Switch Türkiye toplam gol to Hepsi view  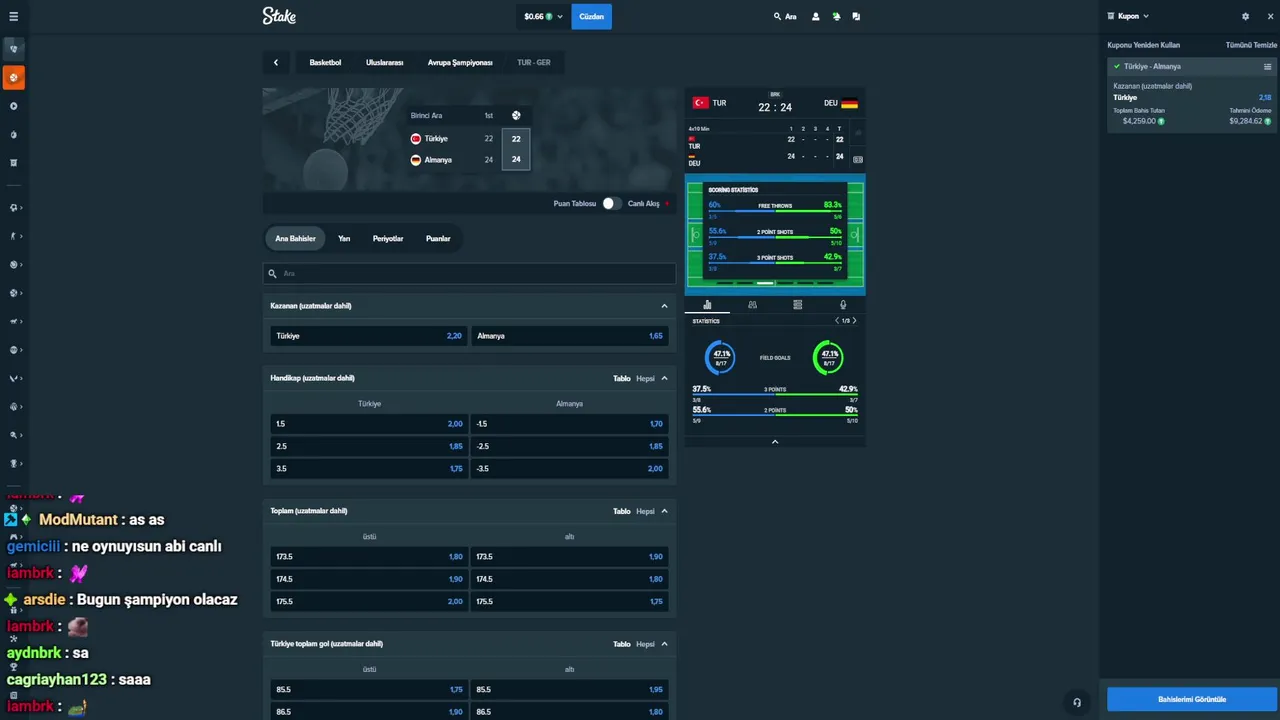click(645, 644)
